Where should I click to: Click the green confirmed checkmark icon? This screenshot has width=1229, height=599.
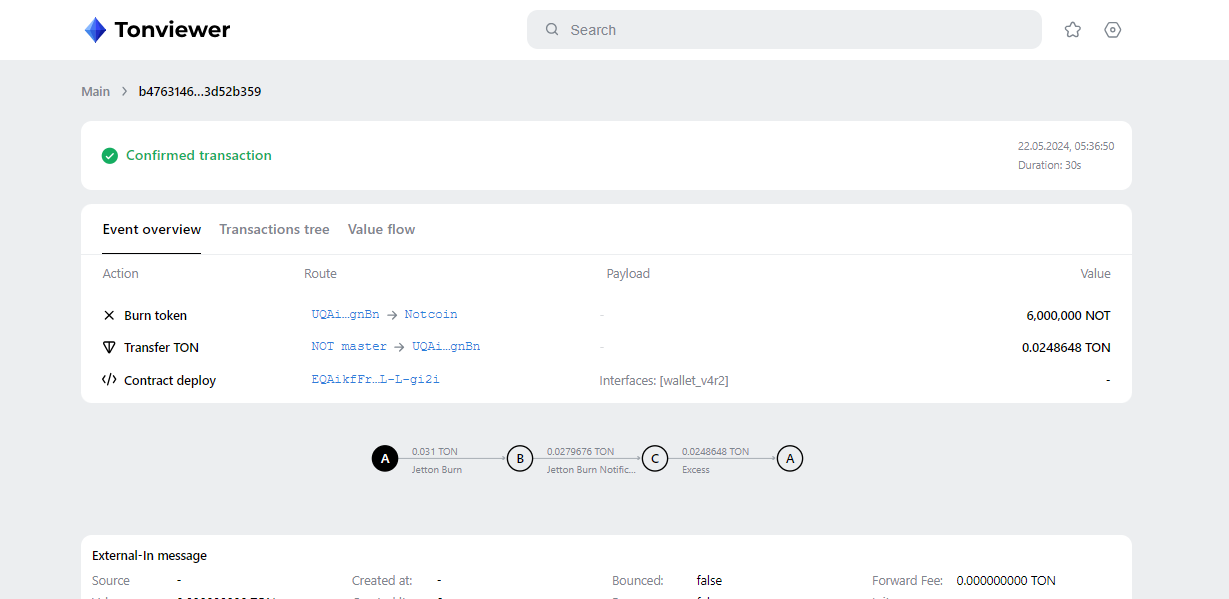tap(110, 156)
